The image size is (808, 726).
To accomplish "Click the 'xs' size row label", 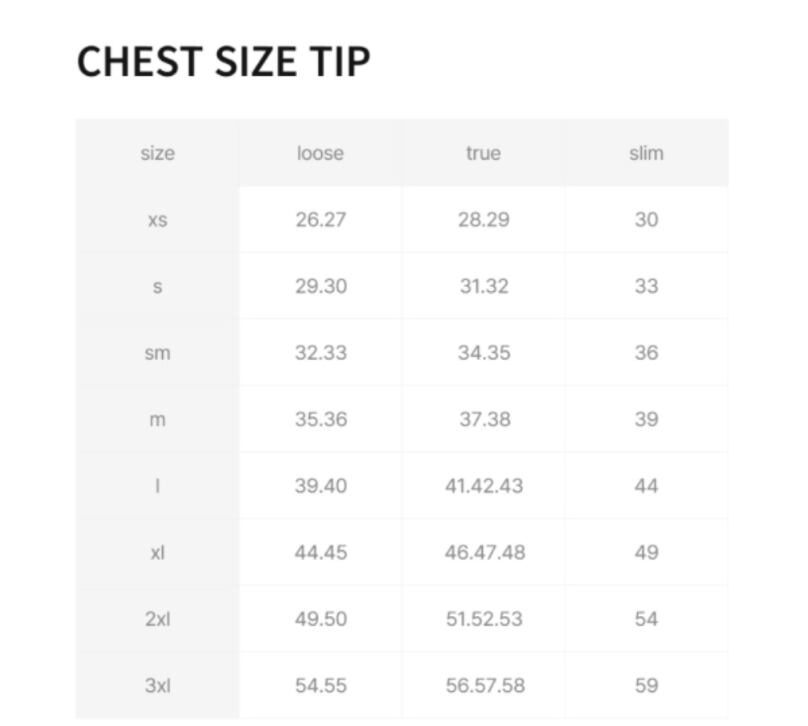I will point(157,220).
